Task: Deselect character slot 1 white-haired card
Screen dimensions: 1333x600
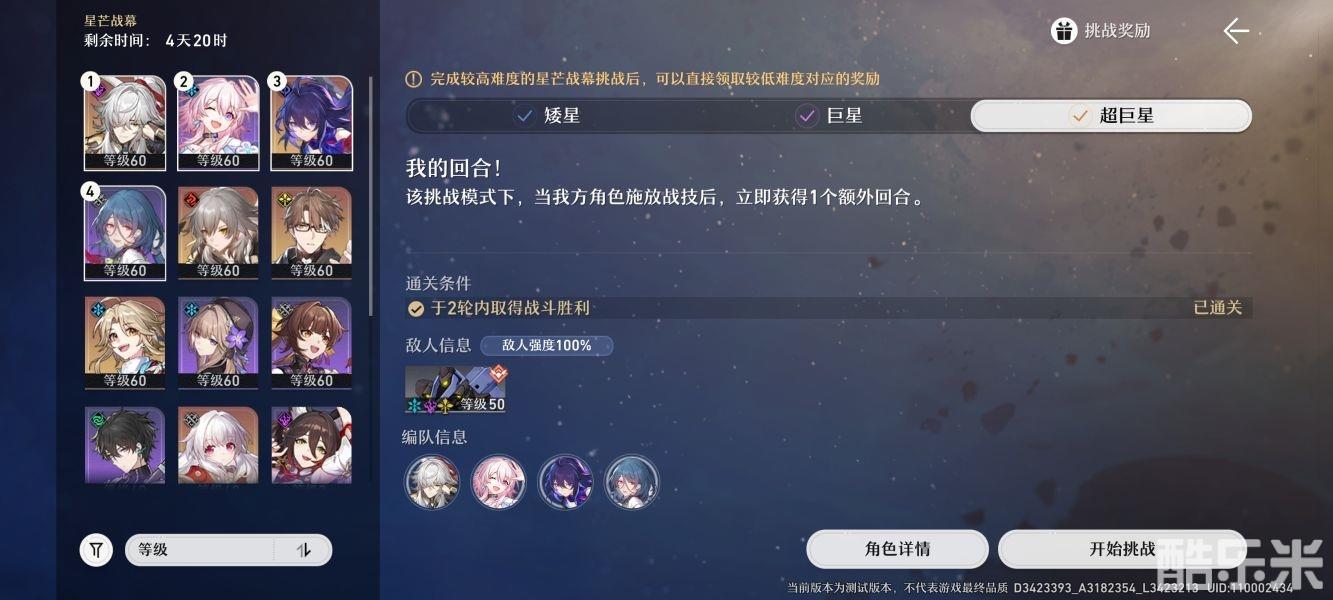Action: tap(124, 123)
